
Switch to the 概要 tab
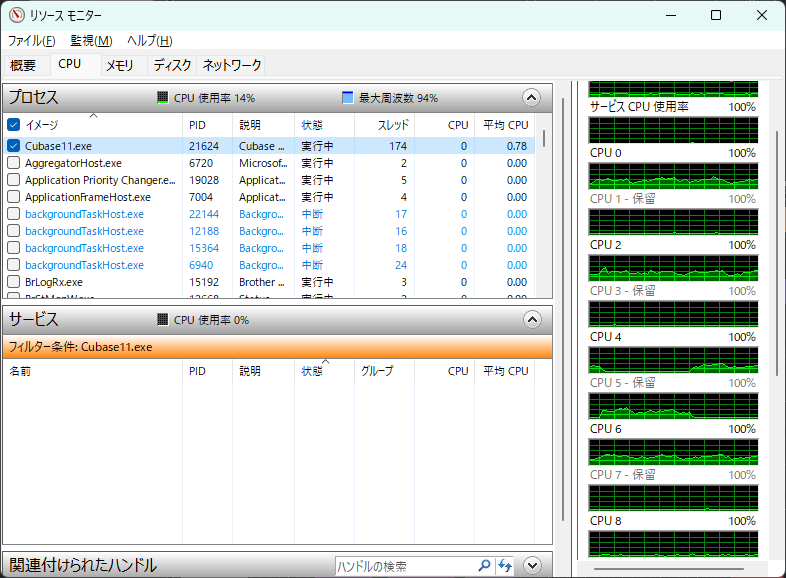[23, 65]
